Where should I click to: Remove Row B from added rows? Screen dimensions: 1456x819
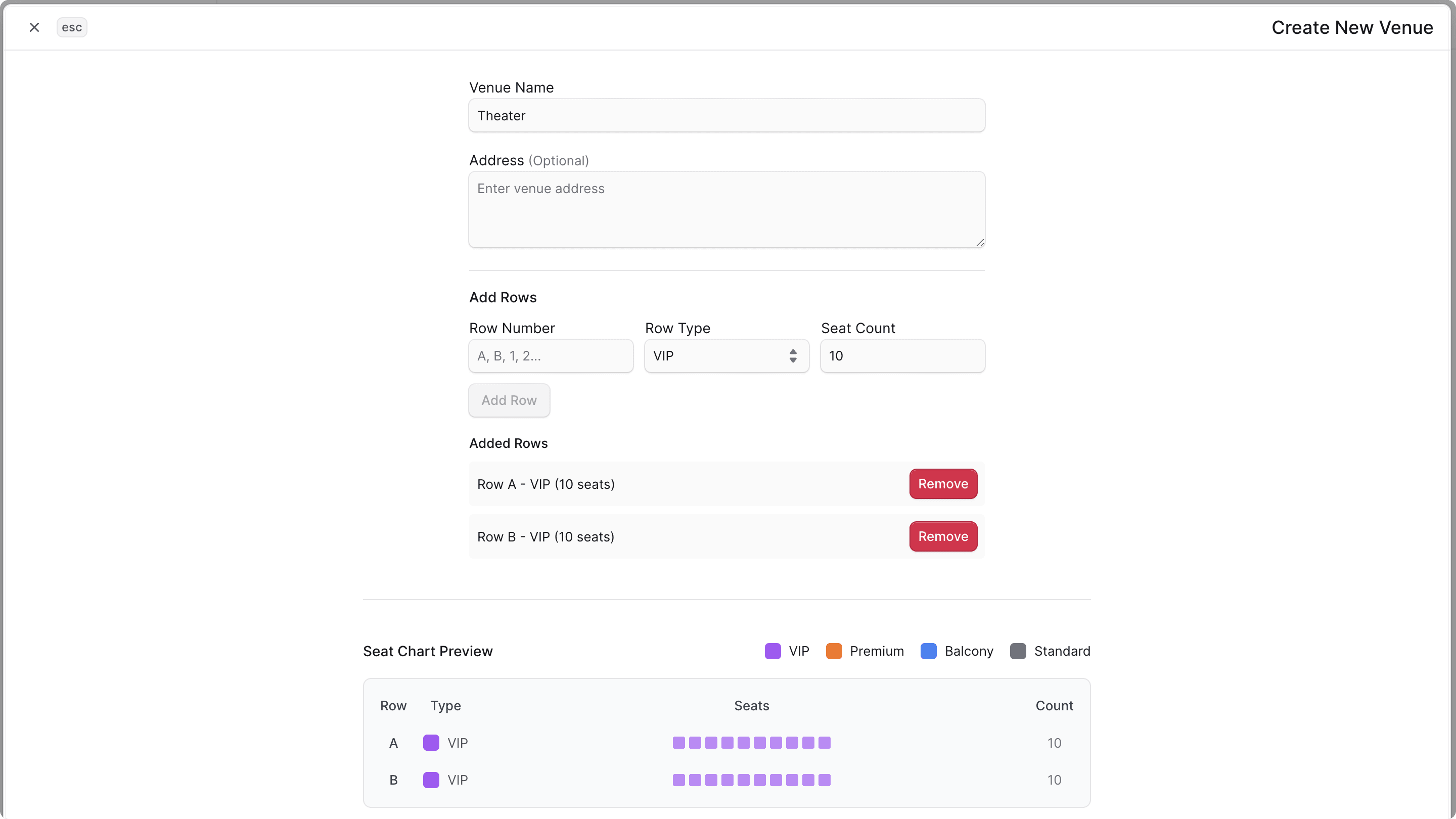pos(943,536)
